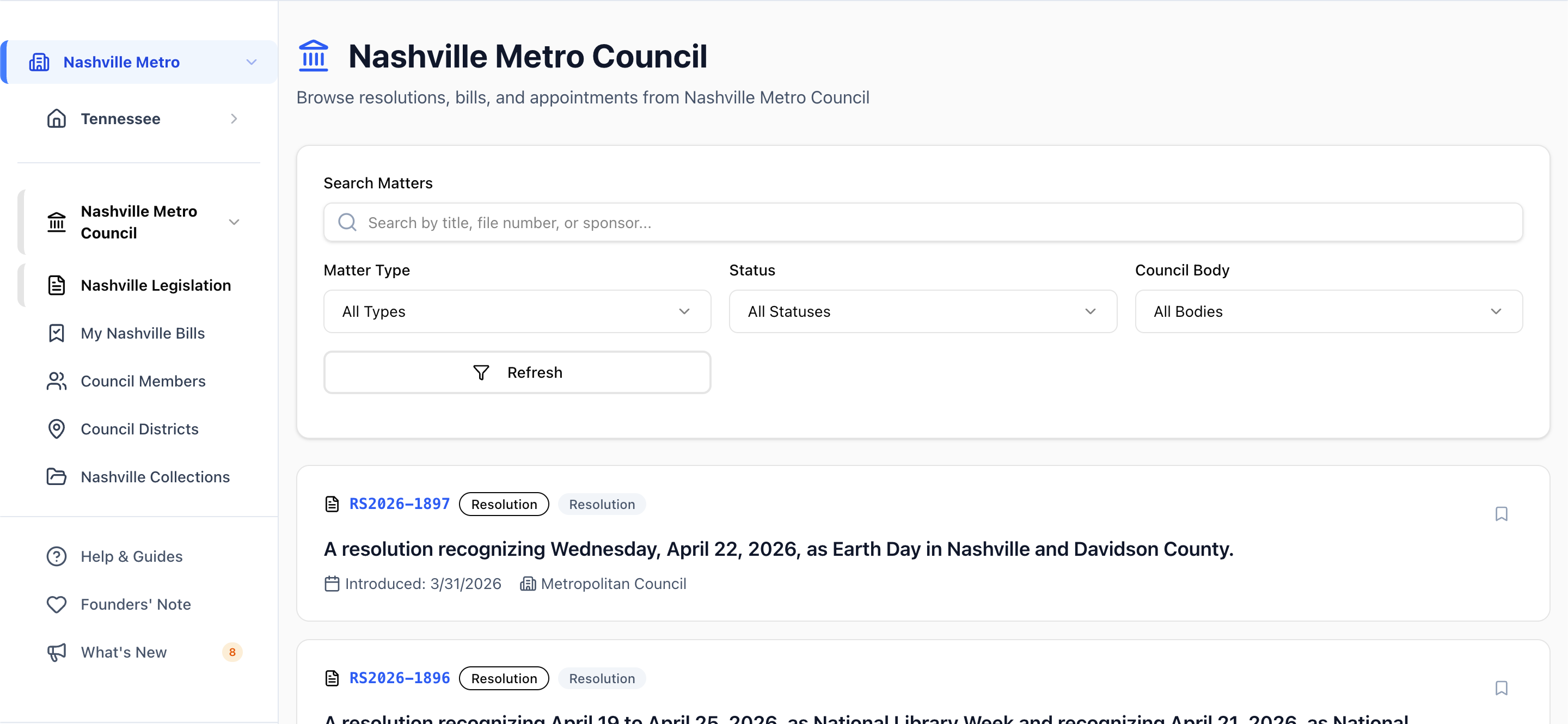Open My Nashville Bills bookmark icon
1568x724 pixels.
pyautogui.click(x=56, y=333)
